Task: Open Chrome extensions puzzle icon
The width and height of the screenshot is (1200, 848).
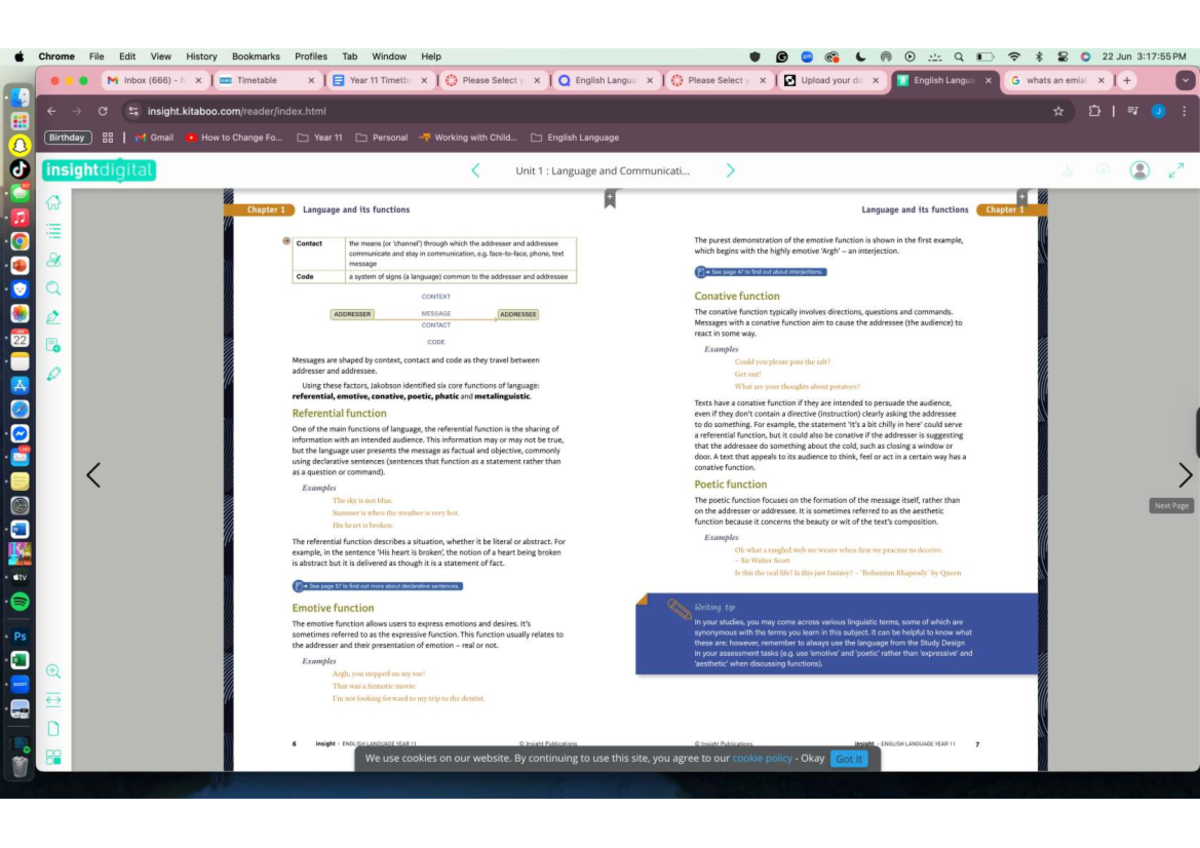Action: click(x=1094, y=111)
